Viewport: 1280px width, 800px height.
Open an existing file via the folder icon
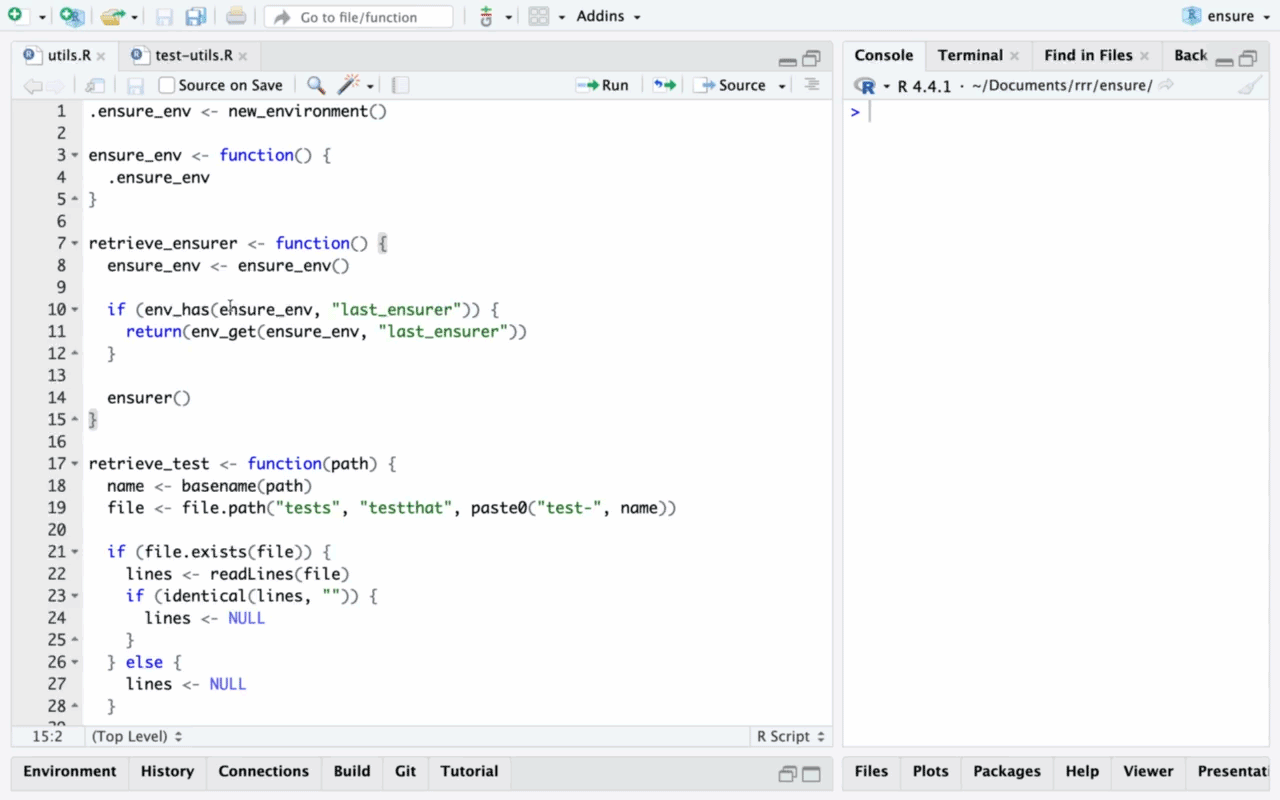click(x=113, y=16)
